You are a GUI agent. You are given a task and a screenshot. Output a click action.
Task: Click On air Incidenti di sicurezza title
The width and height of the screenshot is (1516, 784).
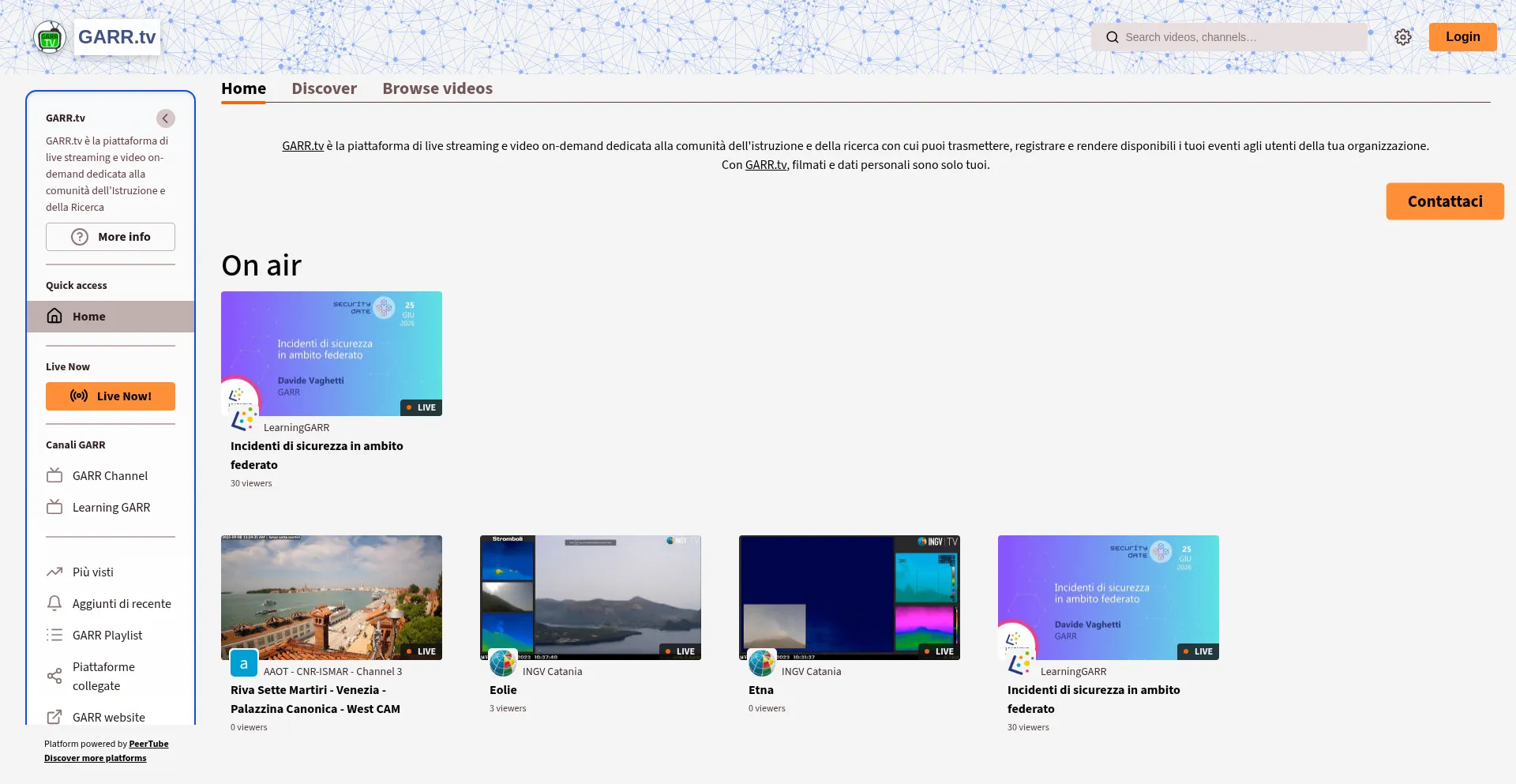coord(317,456)
